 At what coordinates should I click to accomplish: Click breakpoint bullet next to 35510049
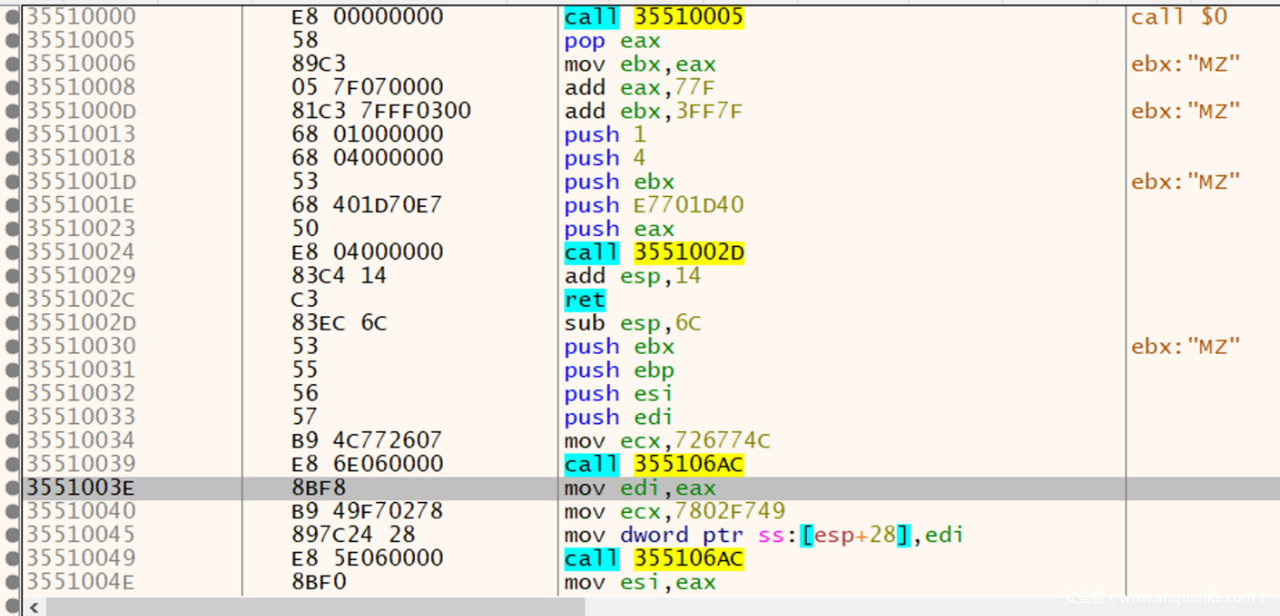12,559
